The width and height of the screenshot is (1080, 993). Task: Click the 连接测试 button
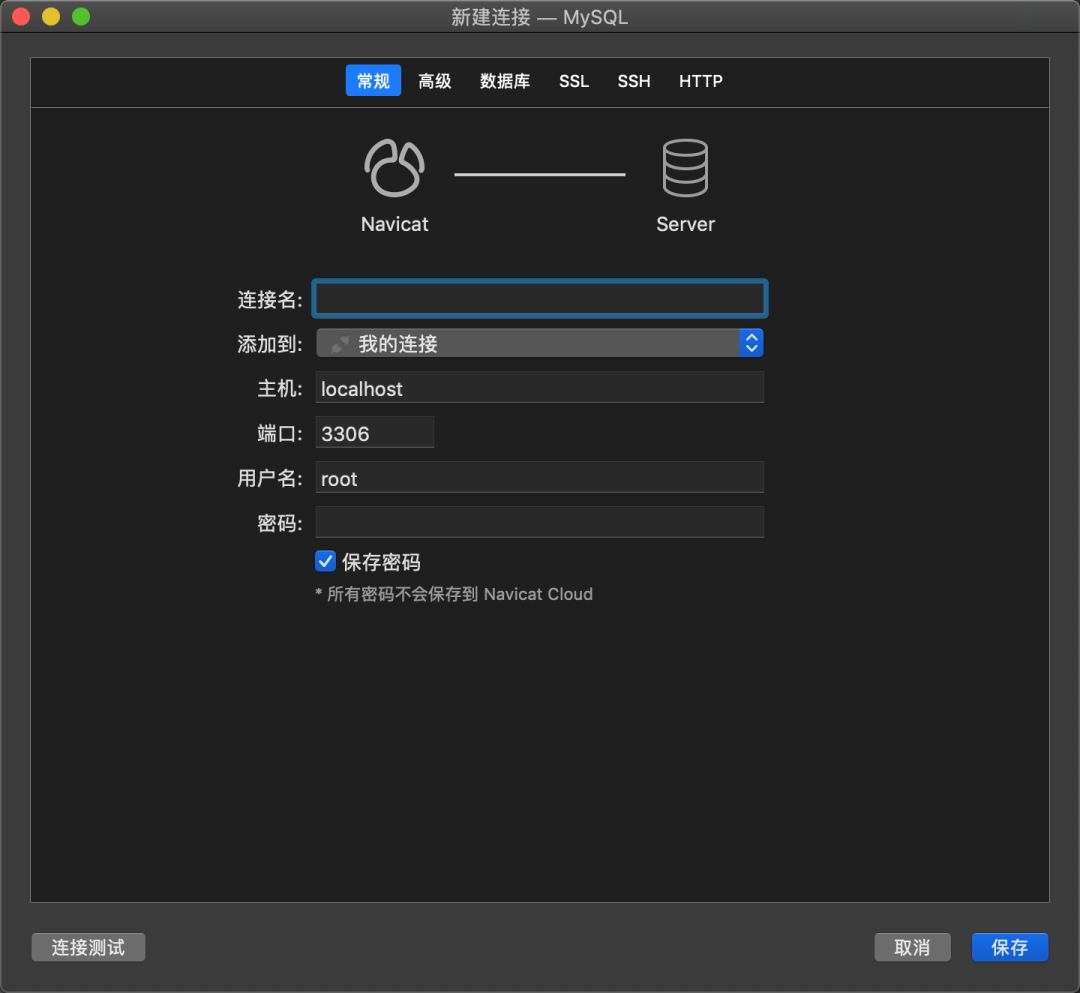[88, 948]
